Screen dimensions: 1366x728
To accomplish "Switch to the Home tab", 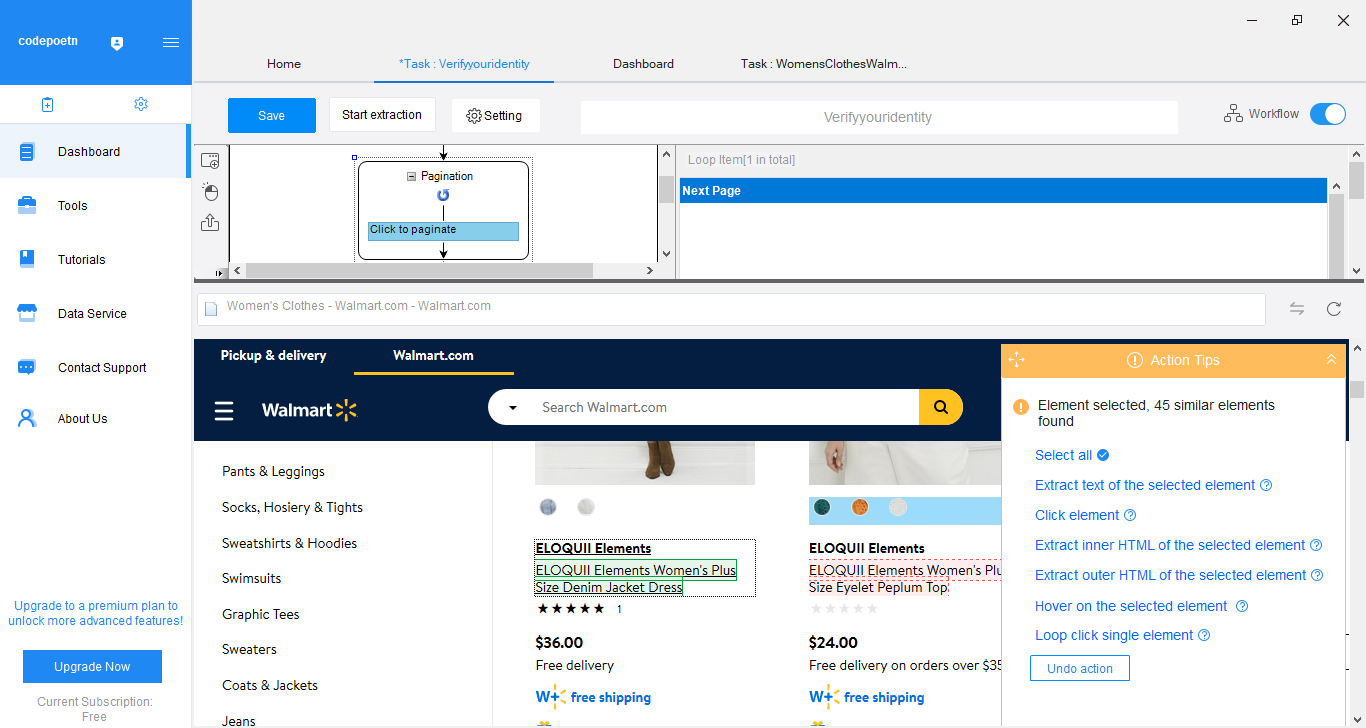I will pos(284,64).
